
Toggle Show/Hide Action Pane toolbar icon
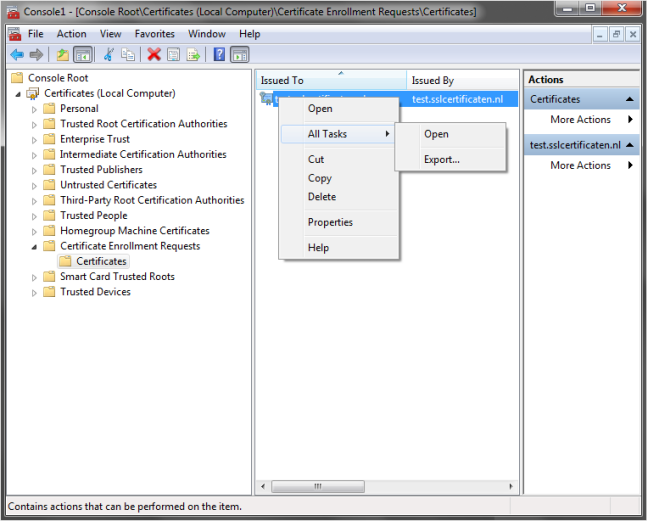[x=240, y=54]
